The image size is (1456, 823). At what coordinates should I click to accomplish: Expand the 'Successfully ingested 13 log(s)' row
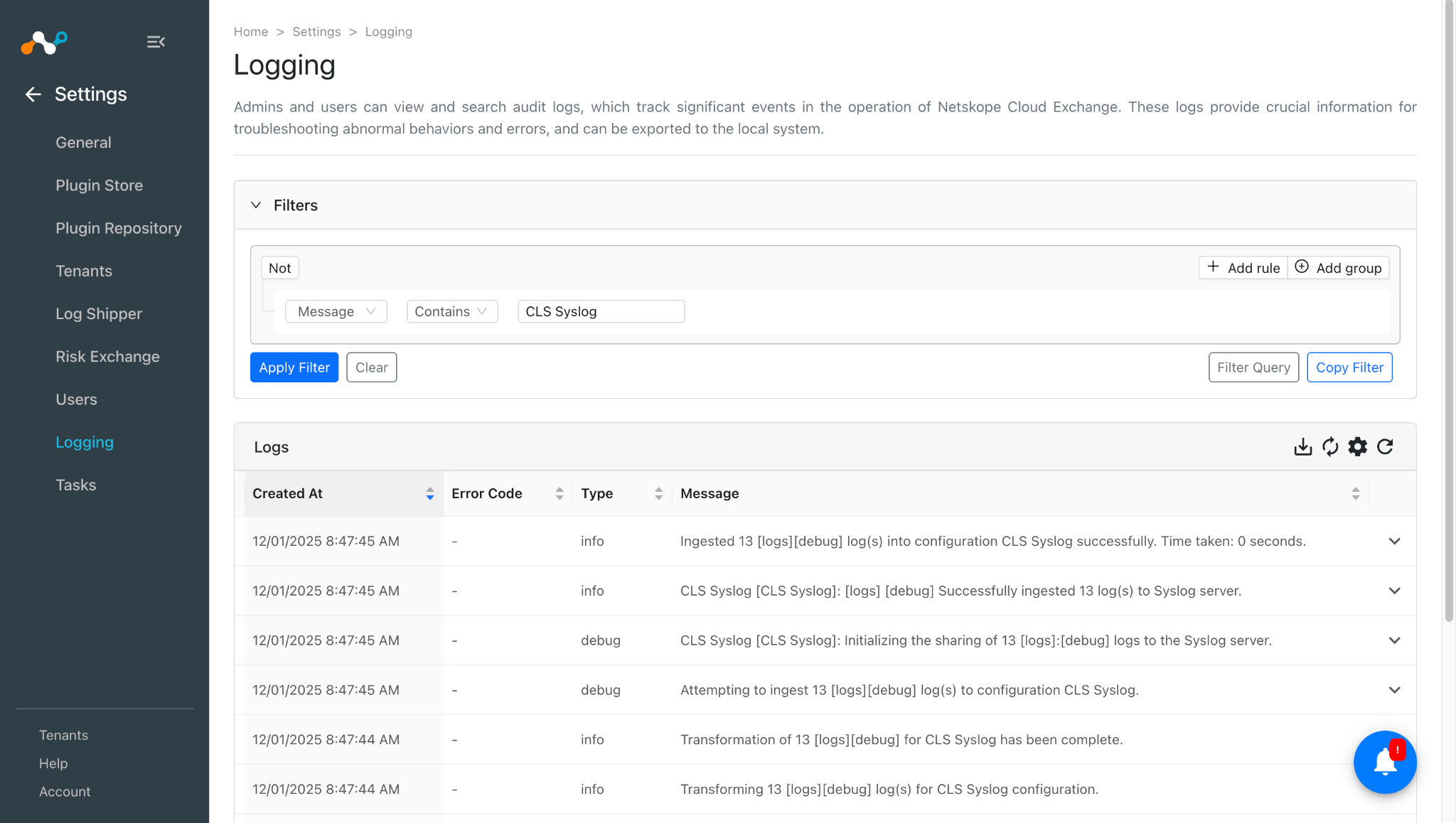pyautogui.click(x=1394, y=591)
